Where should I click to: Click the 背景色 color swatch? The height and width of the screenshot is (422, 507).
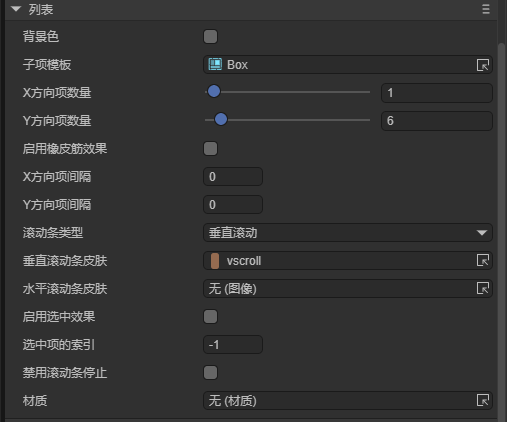pyautogui.click(x=210, y=37)
